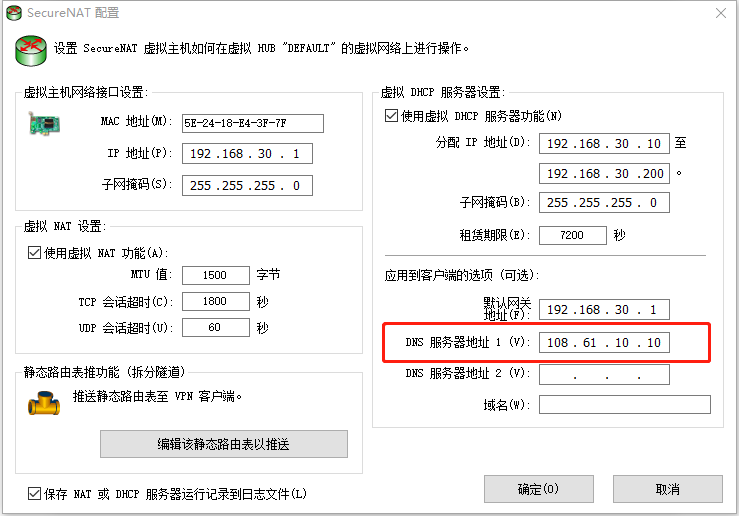
Task: Click the 虚拟 DHCP 服务器设置 group label
Action: (443, 92)
